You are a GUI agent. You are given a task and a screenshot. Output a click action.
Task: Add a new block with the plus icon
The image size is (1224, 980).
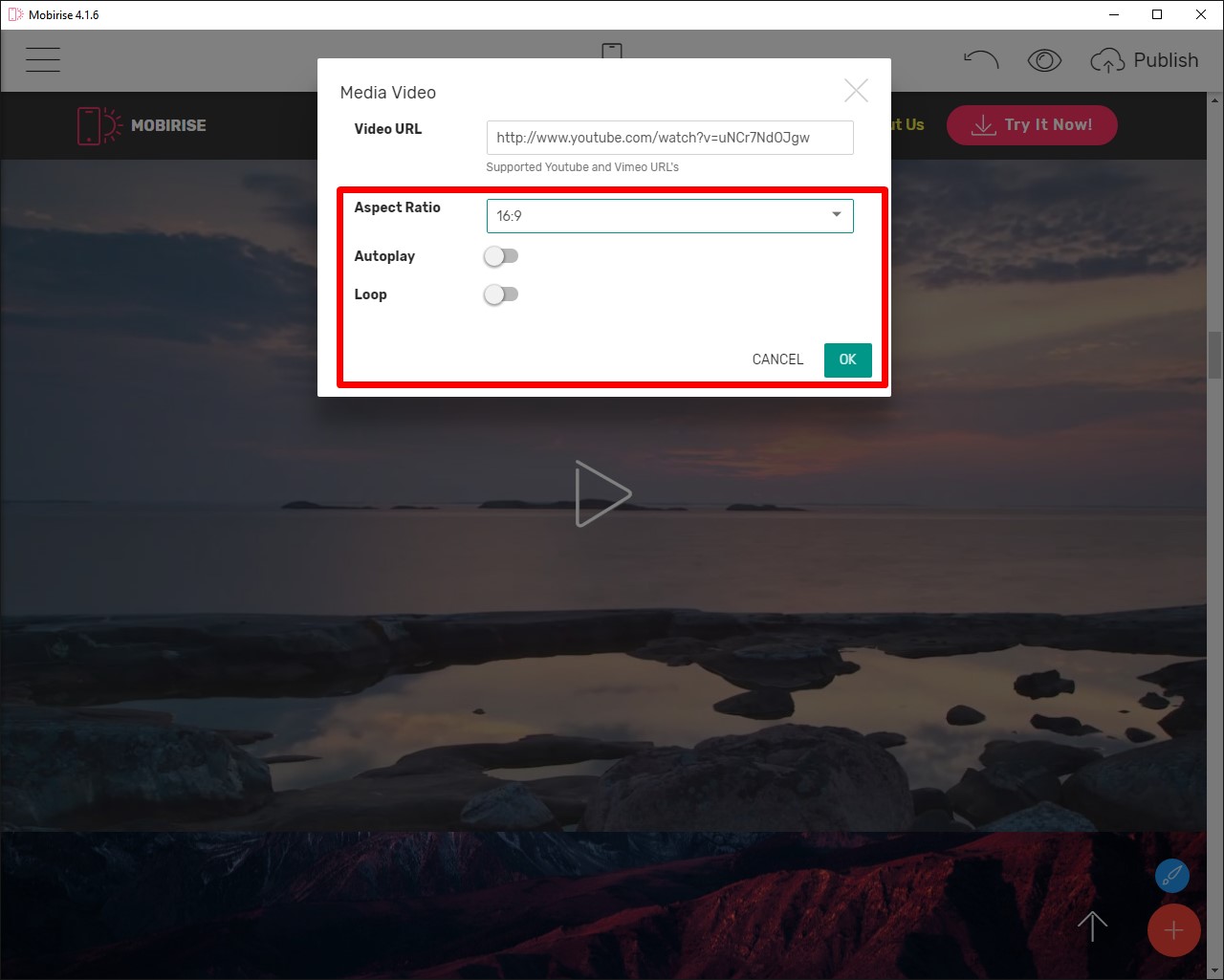[x=1174, y=929]
